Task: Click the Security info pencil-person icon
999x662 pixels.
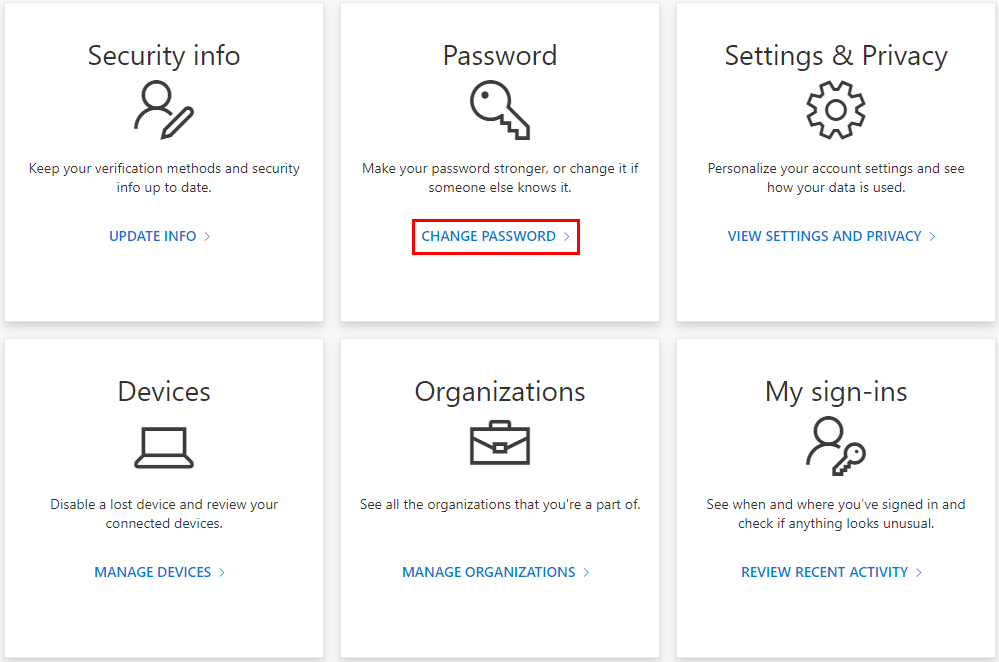Action: 163,113
